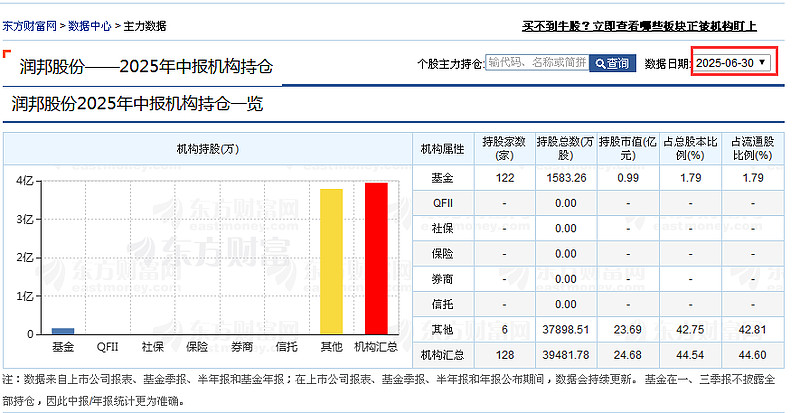Click the value 42.81 in 其他 row
The width and height of the screenshot is (800, 413).
click(753, 330)
